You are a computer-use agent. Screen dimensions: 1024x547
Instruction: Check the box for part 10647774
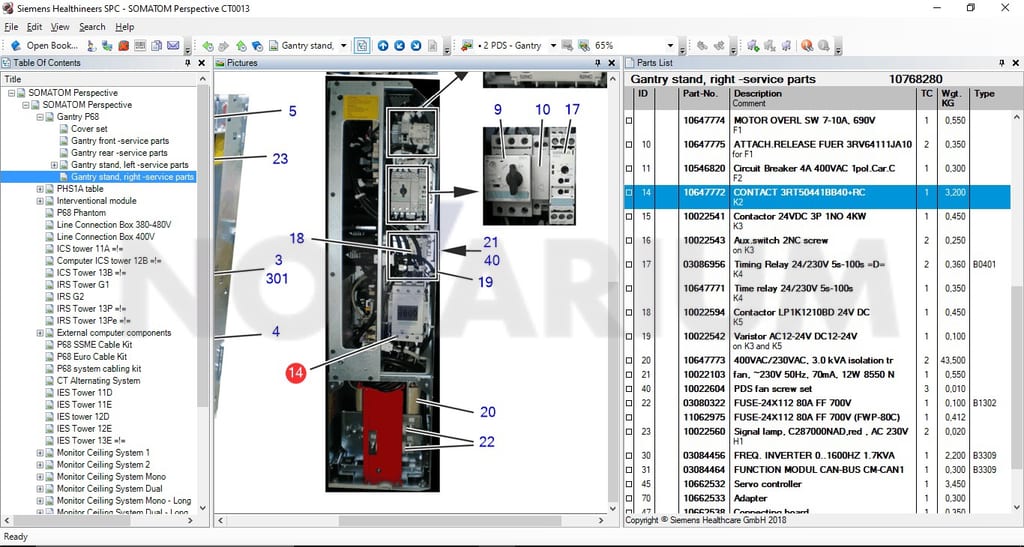click(x=630, y=121)
